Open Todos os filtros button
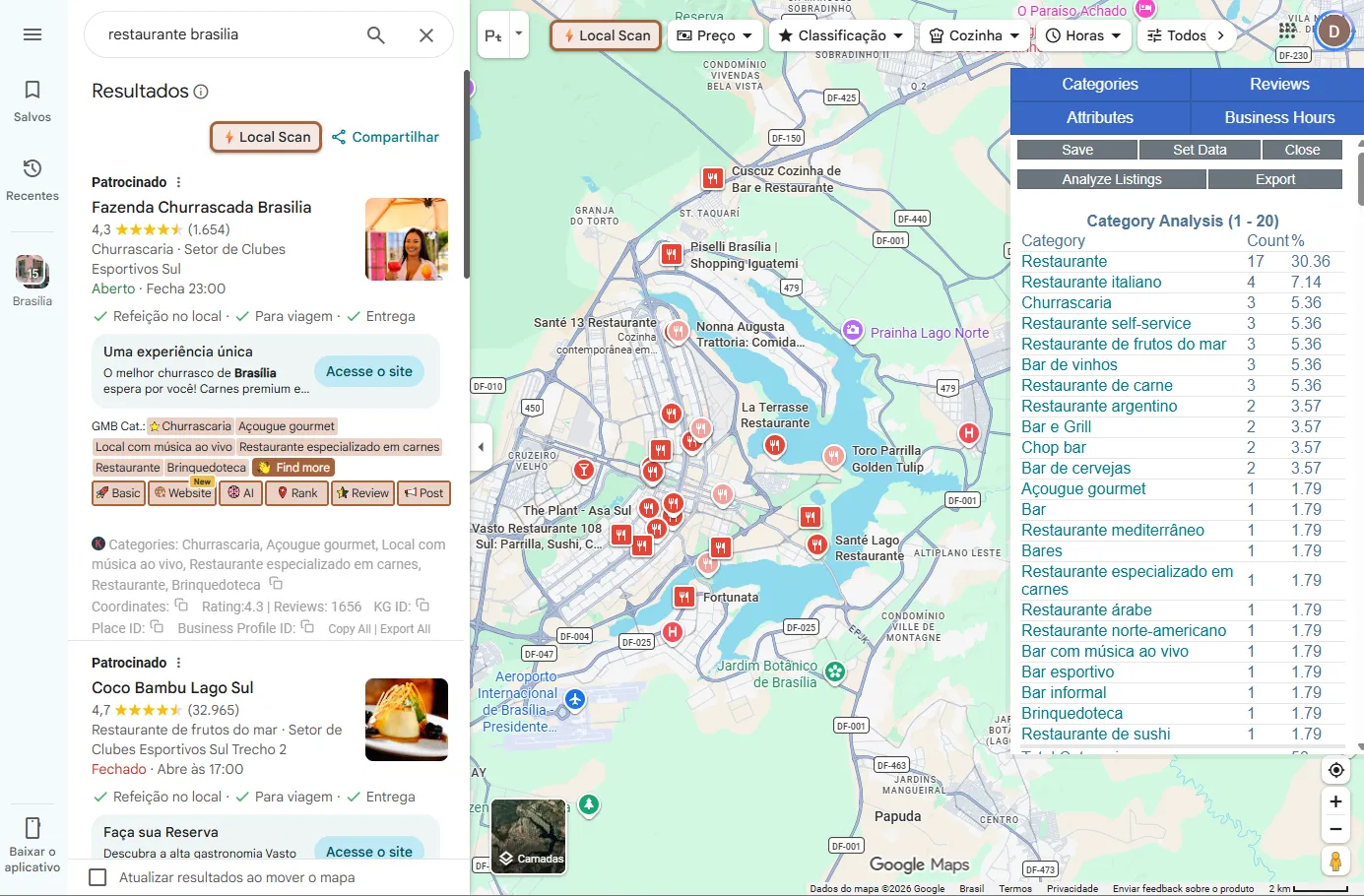1364x896 pixels. tap(1177, 35)
